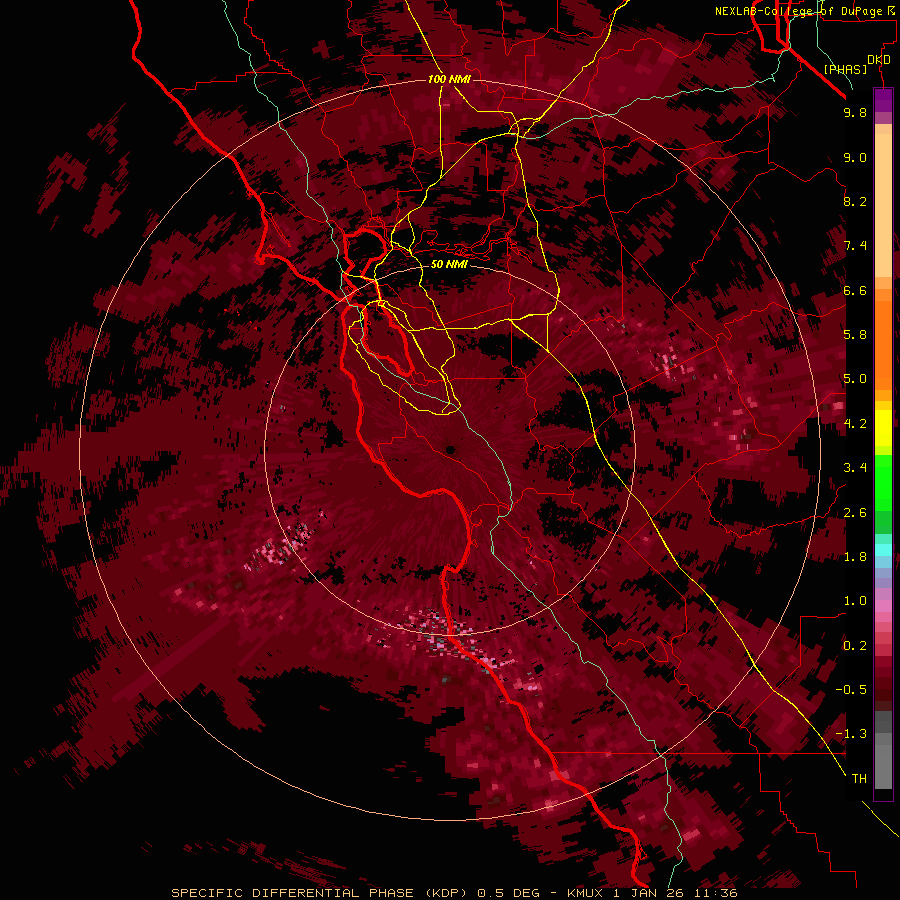The height and width of the screenshot is (900, 900).
Task: Click the cyan segment of the color bar
Action: pyautogui.click(x=883, y=549)
